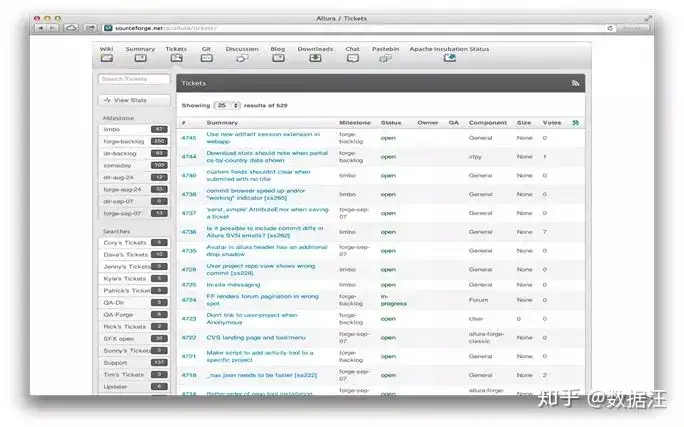Open ticket 'User project repo view shows wrong'
The image size is (684, 427).
pos(261,269)
